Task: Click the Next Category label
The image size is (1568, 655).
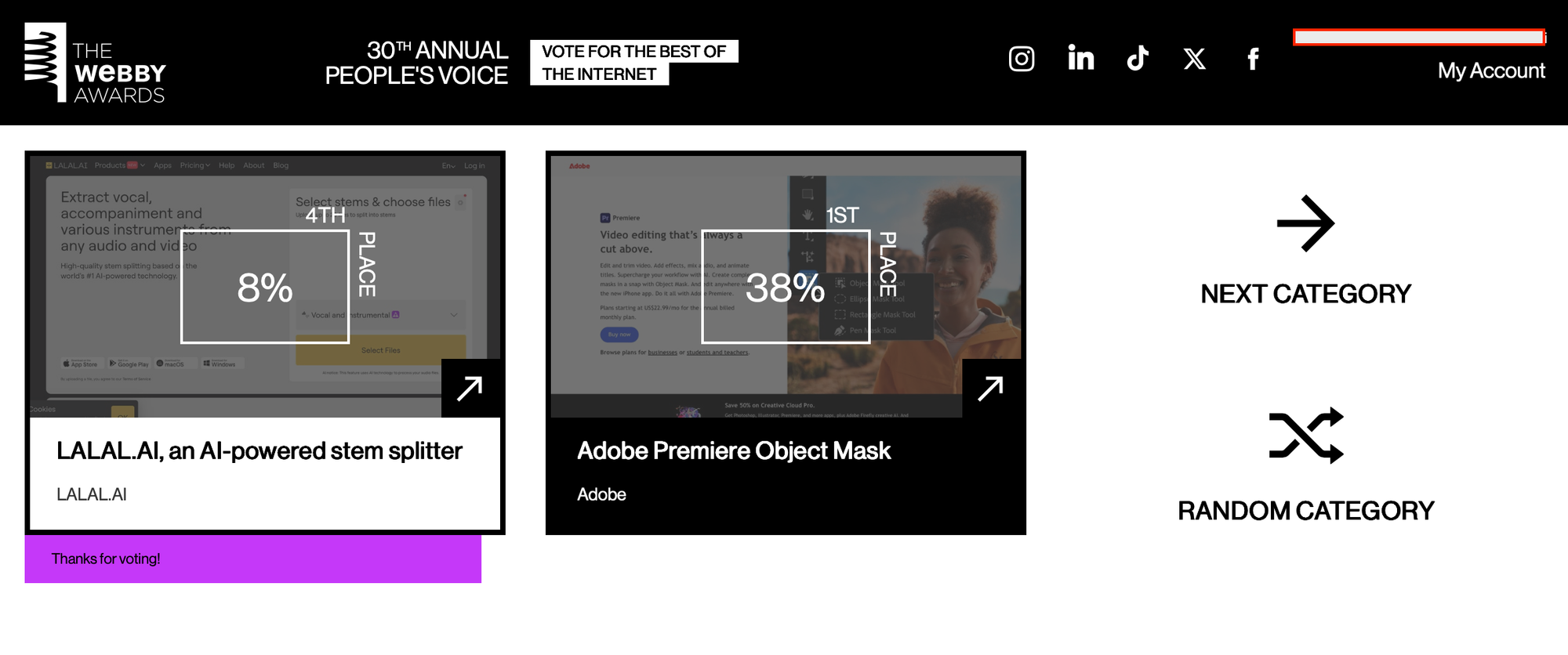Action: [1305, 294]
